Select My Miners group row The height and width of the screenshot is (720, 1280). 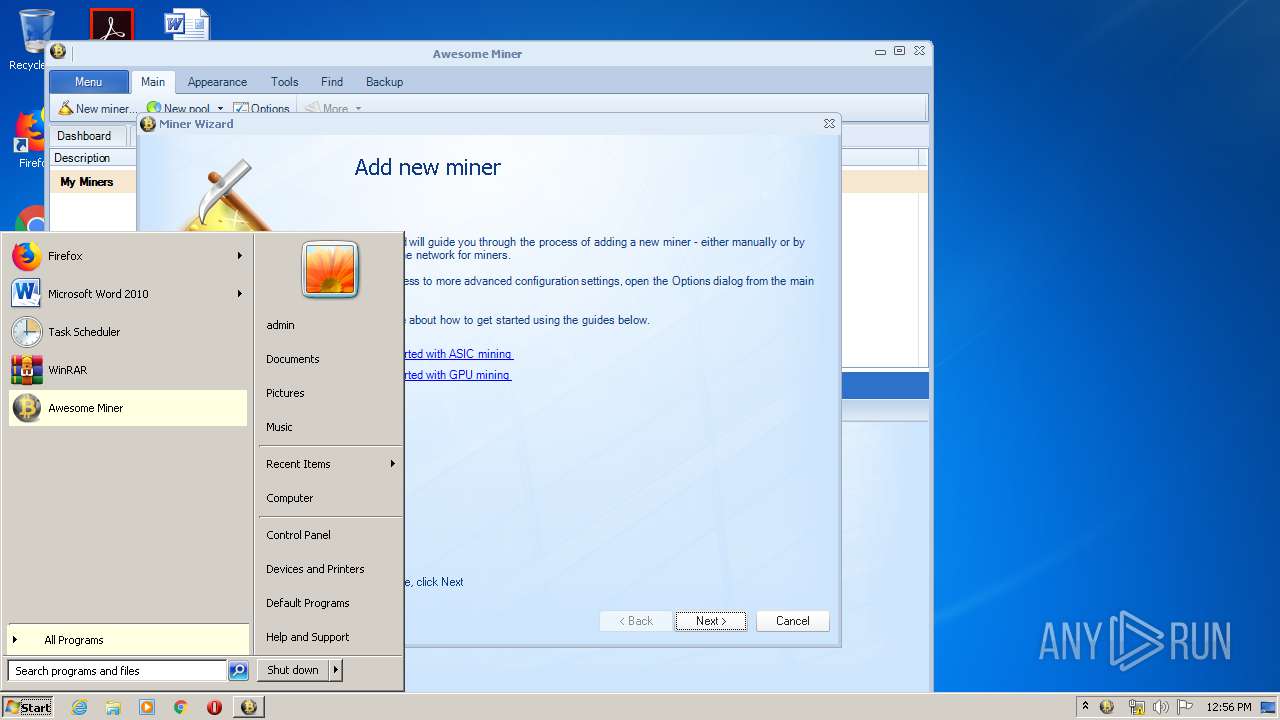pyautogui.click(x=87, y=182)
